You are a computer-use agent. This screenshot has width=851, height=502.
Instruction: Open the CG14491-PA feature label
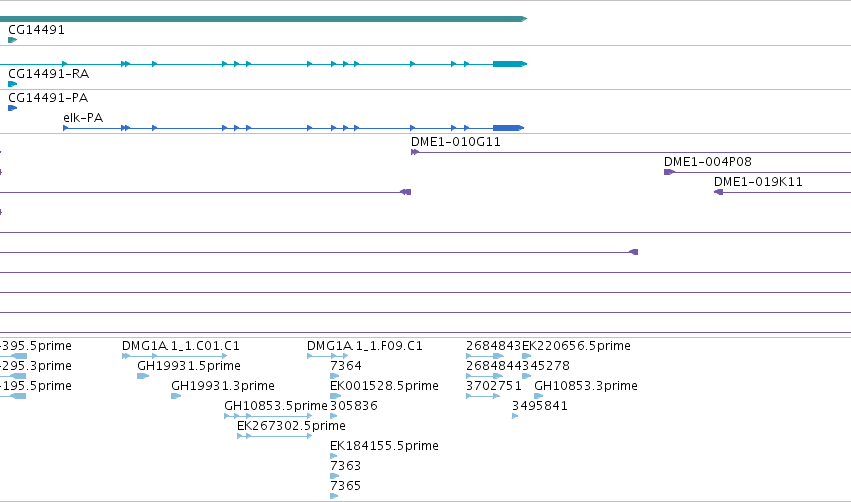(x=48, y=98)
